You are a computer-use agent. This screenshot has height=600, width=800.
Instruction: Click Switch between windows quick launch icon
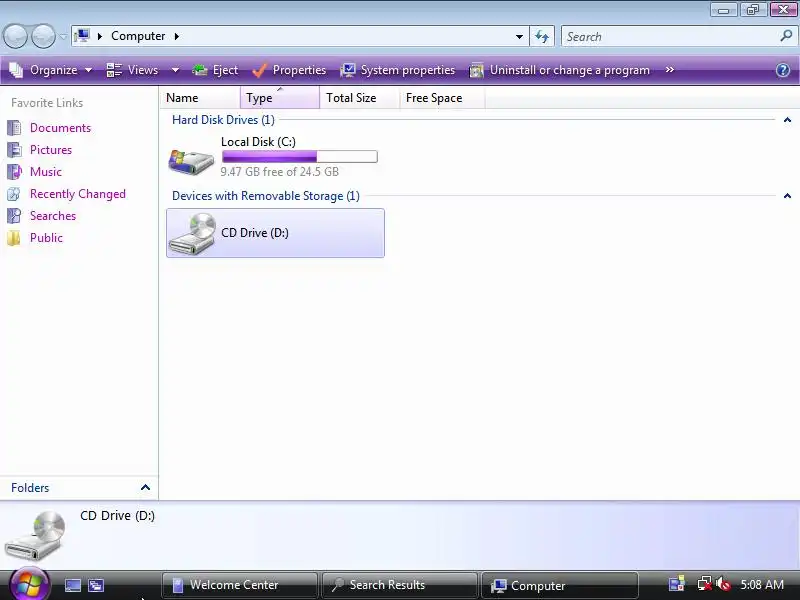click(x=96, y=585)
